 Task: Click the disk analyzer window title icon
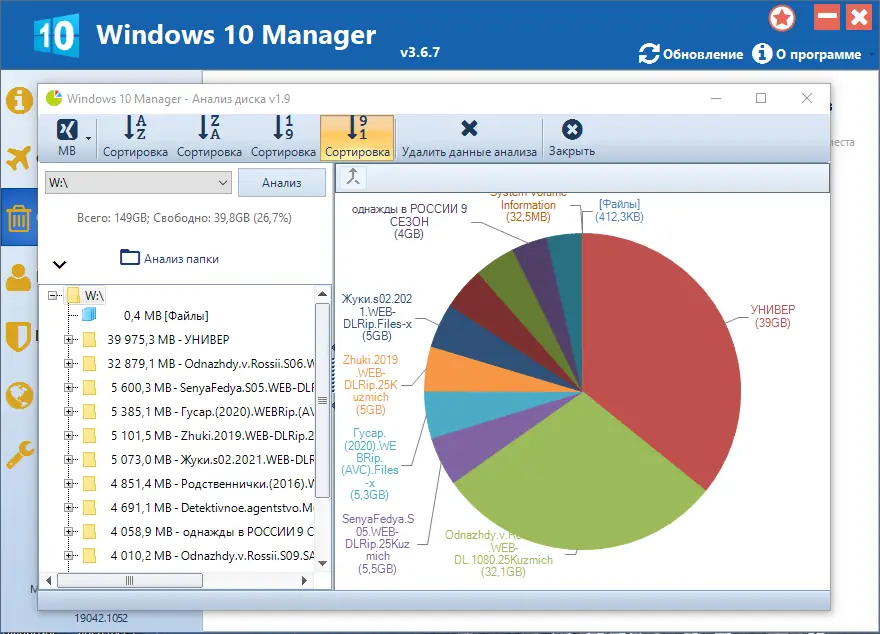(x=54, y=98)
